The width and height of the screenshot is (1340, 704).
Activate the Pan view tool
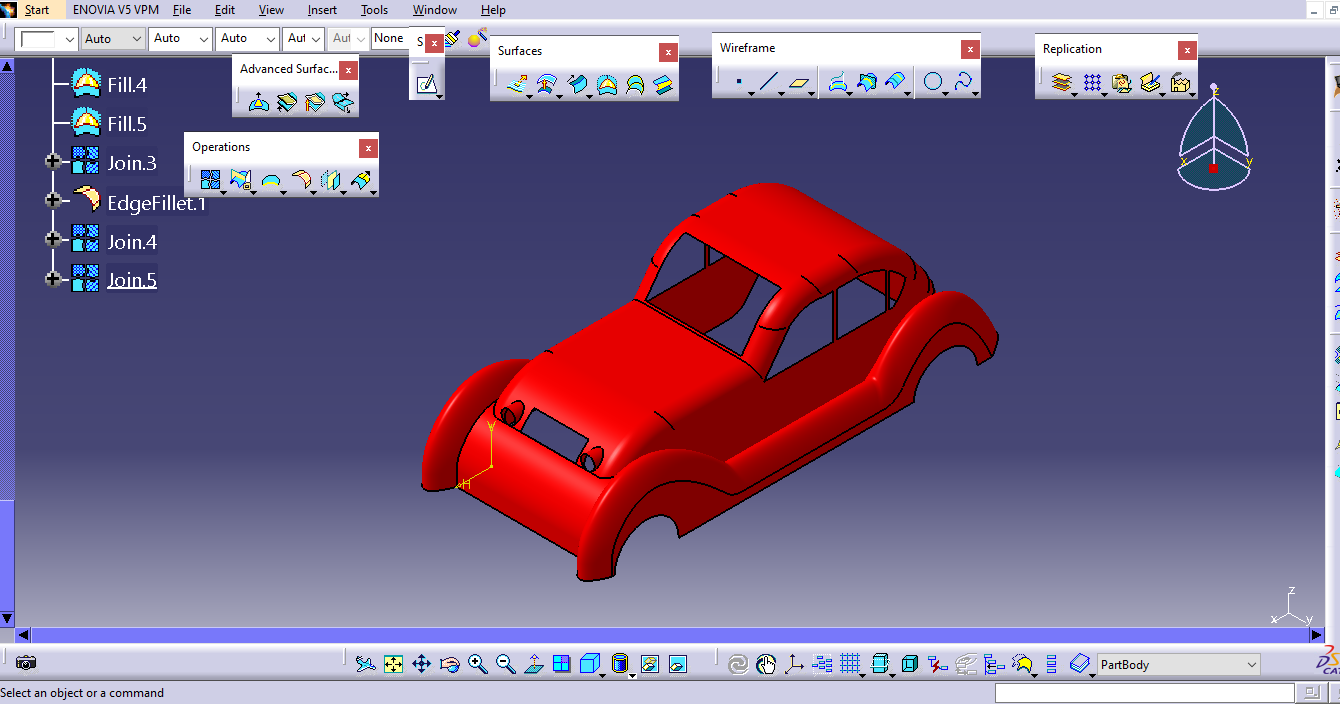(x=421, y=663)
